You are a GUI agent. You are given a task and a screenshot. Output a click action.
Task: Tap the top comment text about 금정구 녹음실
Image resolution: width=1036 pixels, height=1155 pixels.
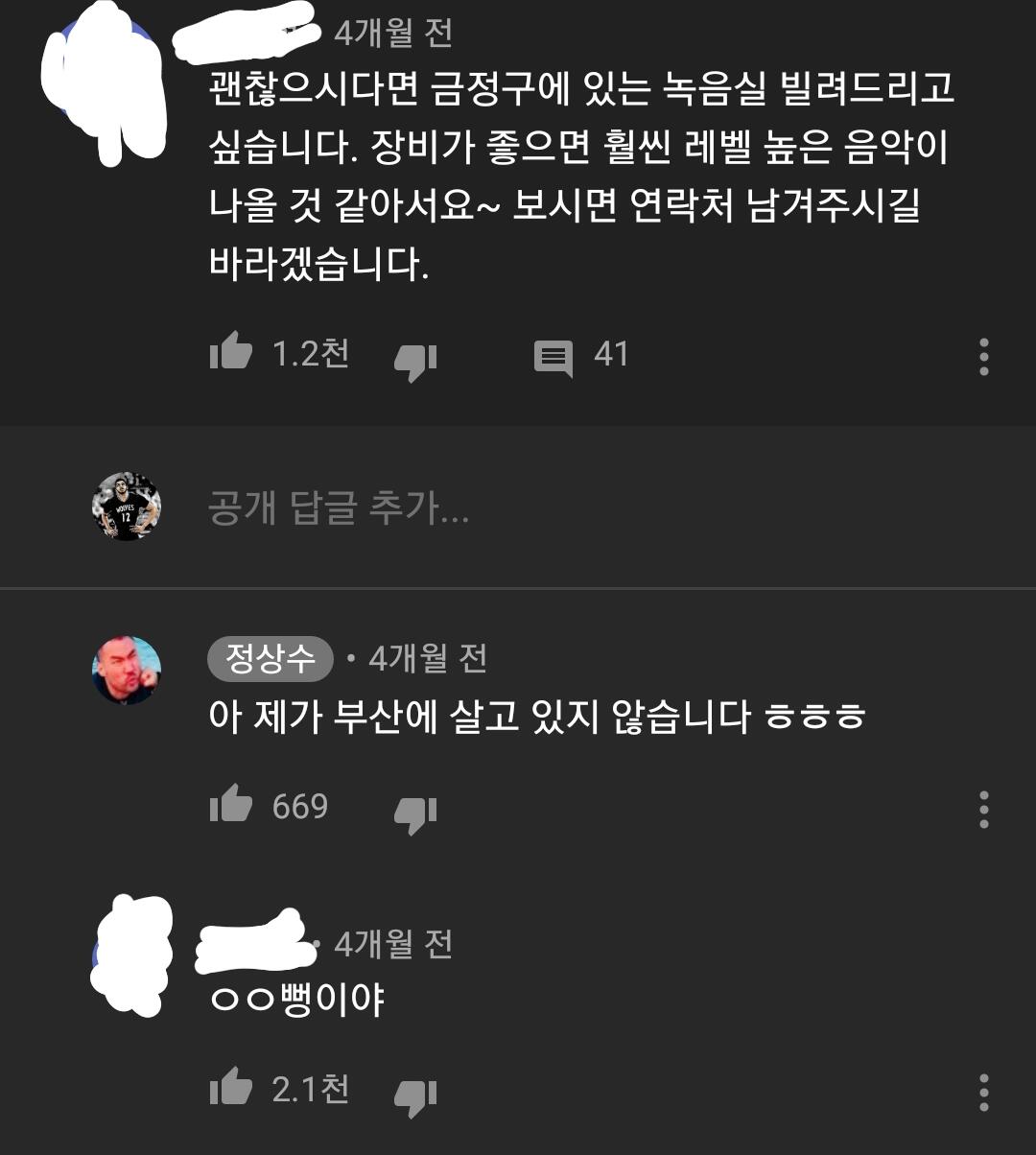580,176
